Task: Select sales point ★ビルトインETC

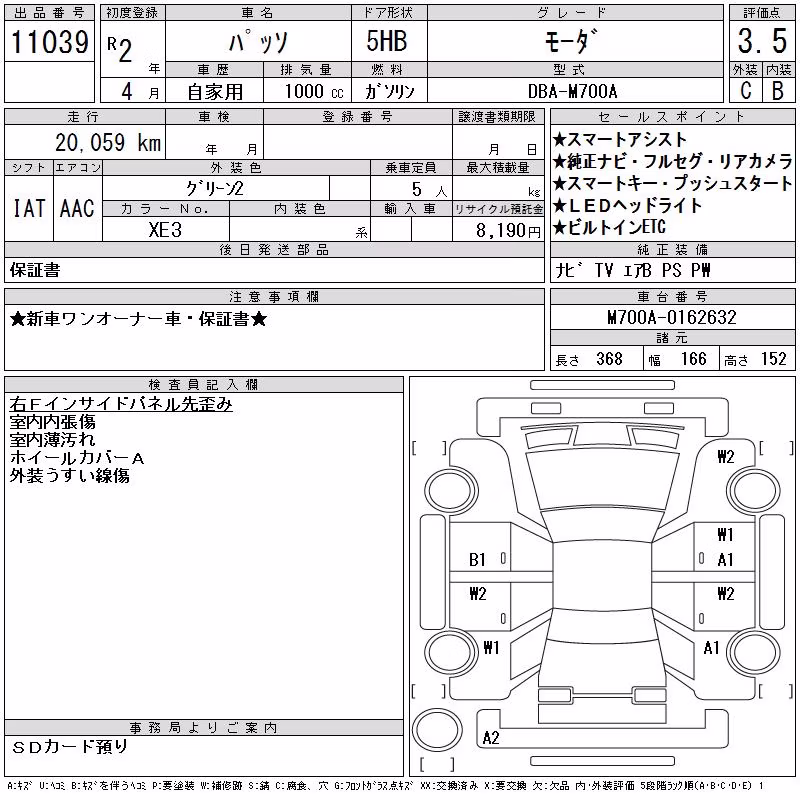Action: point(609,228)
